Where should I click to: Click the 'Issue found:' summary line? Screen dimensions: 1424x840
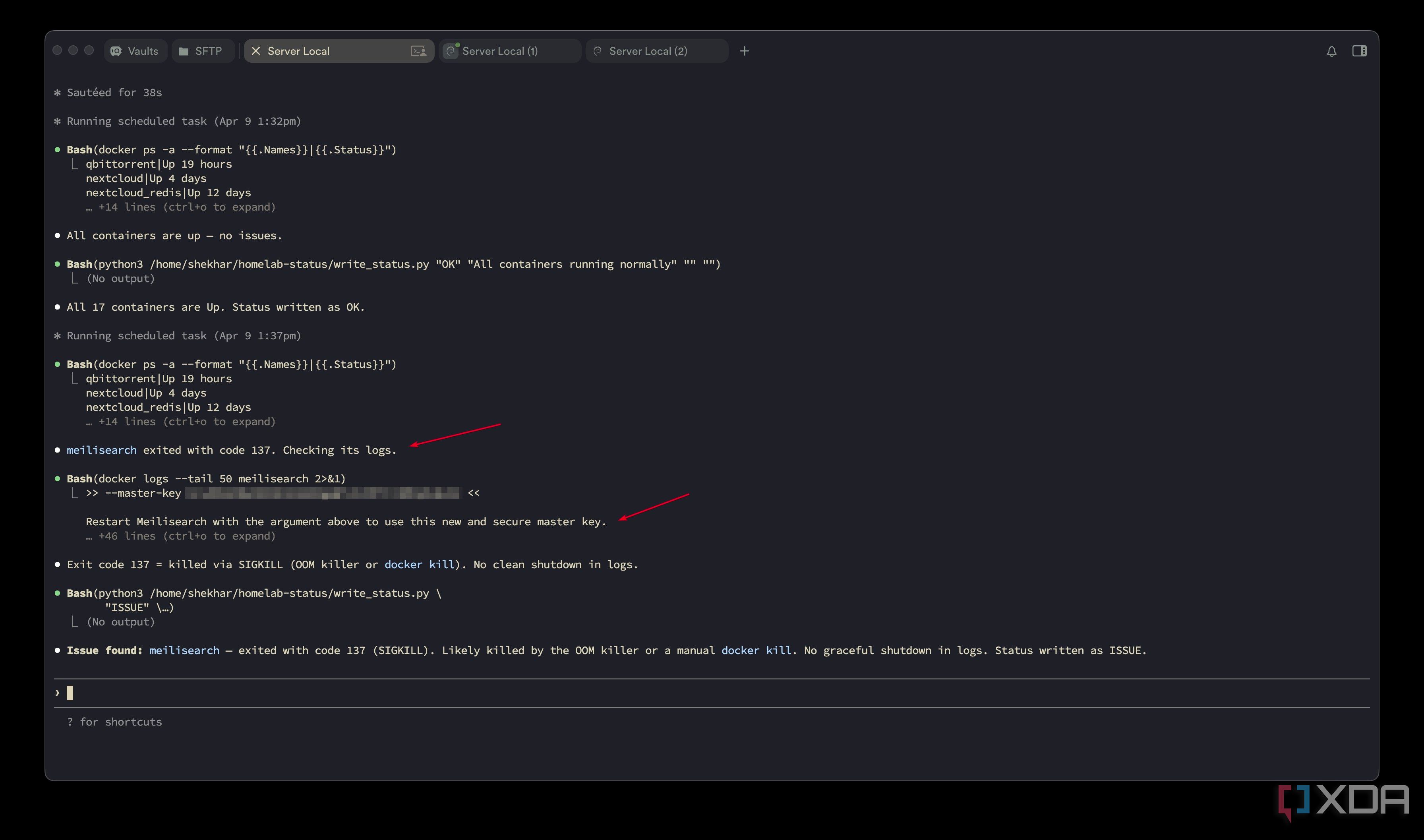pos(606,650)
